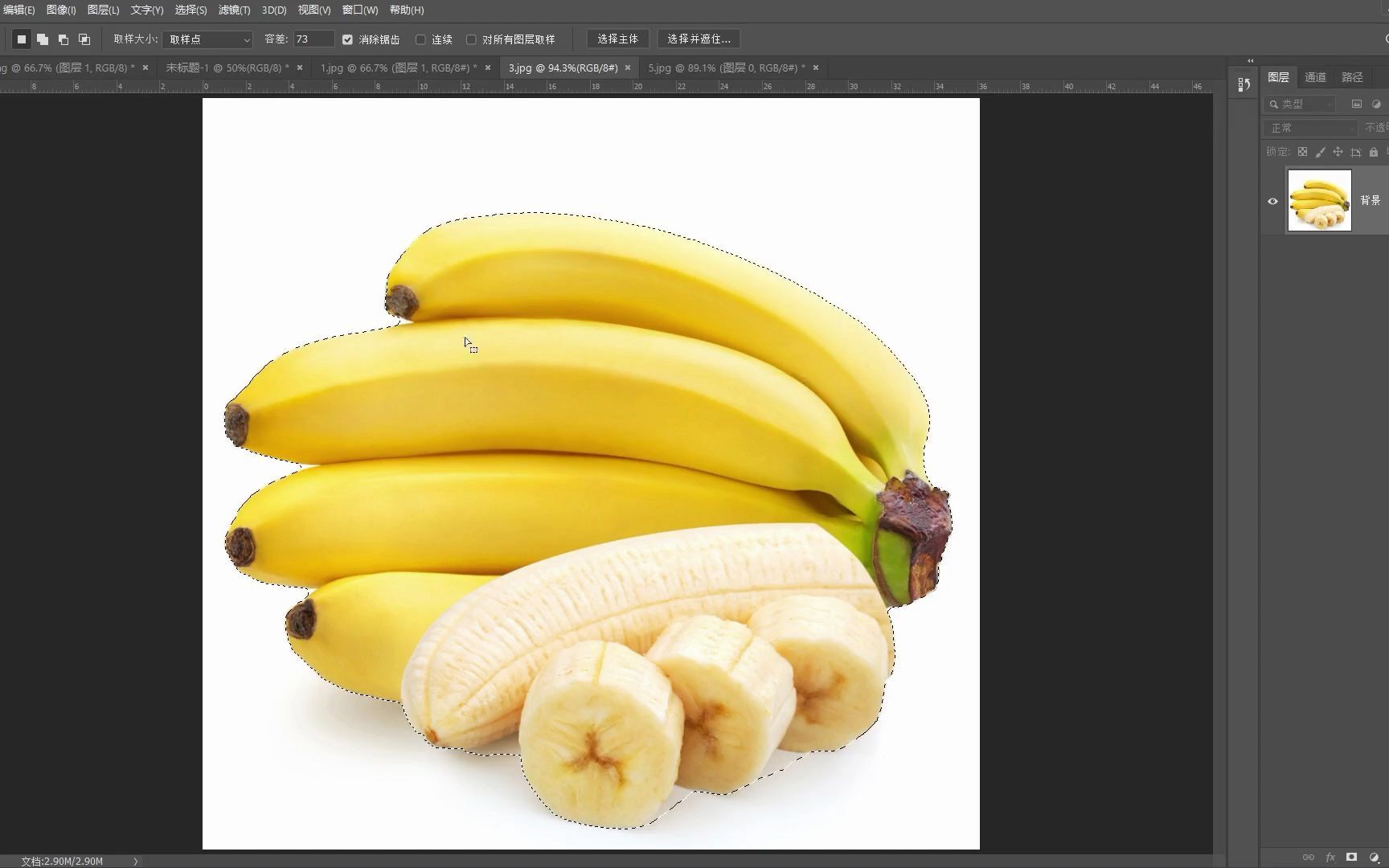The height and width of the screenshot is (868, 1389).
Task: Select the new selection mode icon
Action: click(x=22, y=38)
